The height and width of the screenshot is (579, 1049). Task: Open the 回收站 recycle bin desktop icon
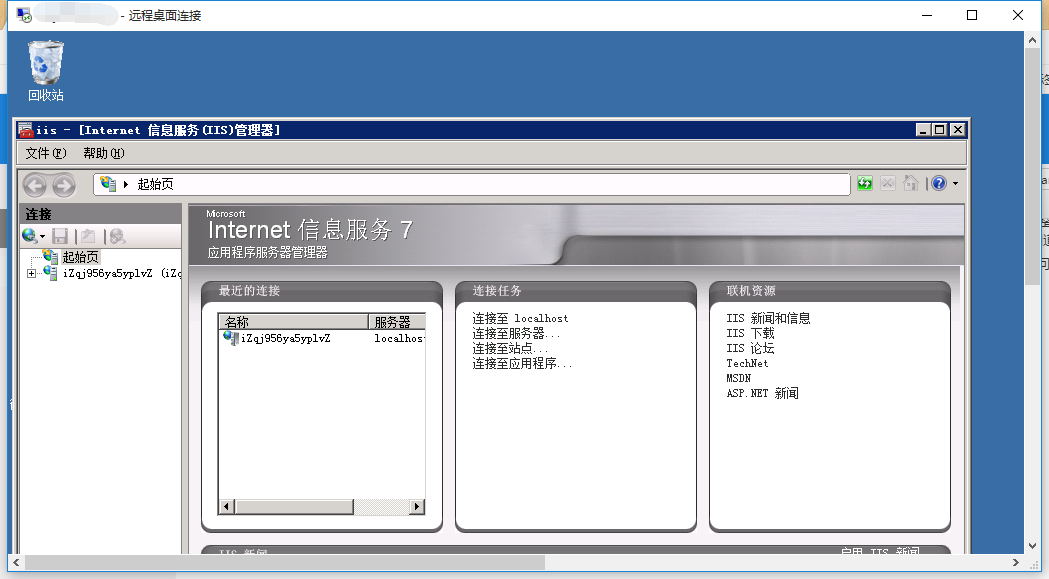pos(45,71)
